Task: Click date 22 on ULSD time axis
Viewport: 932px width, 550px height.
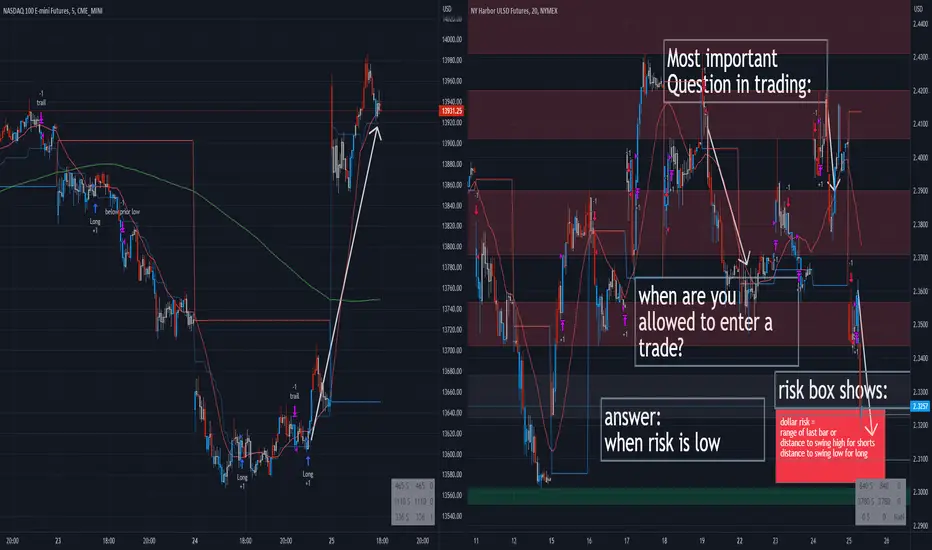Action: click(x=739, y=541)
